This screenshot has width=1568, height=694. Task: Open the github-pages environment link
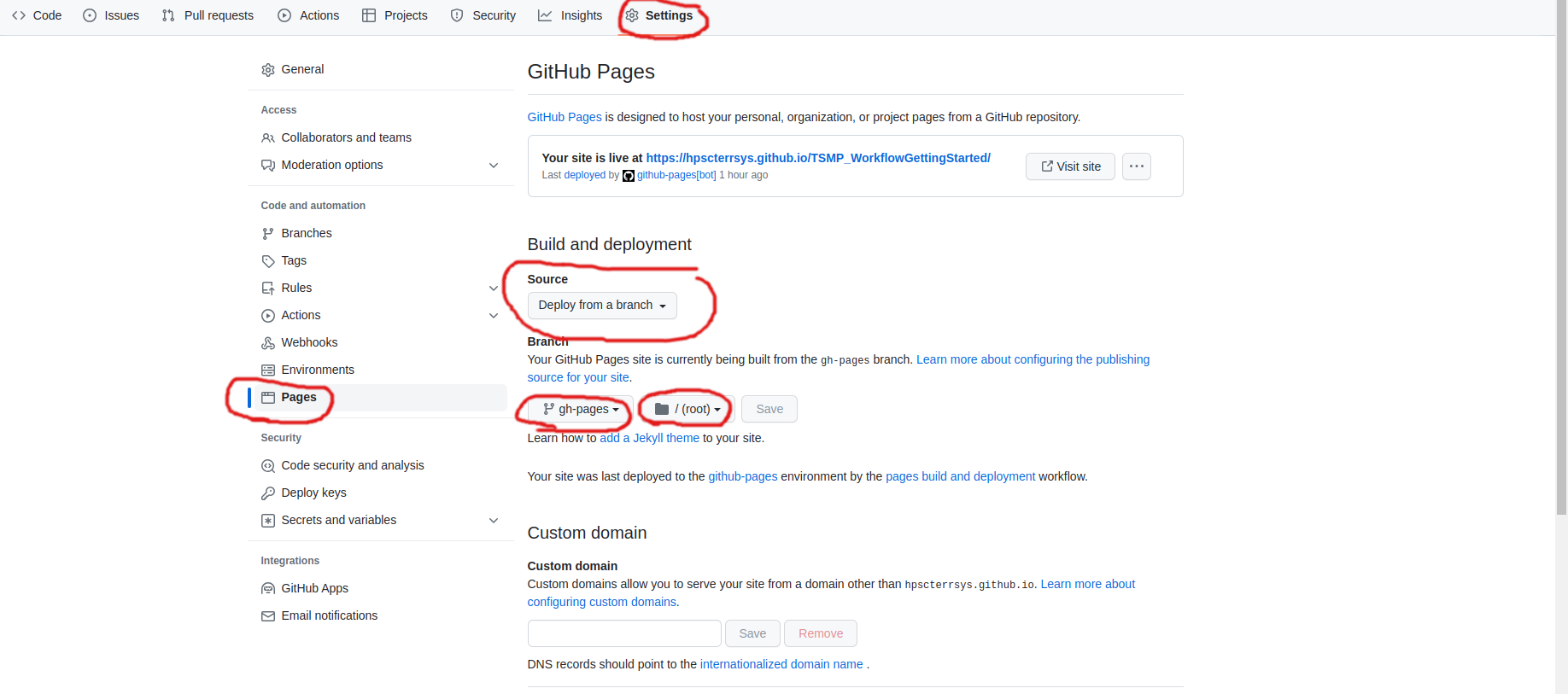[743, 476]
